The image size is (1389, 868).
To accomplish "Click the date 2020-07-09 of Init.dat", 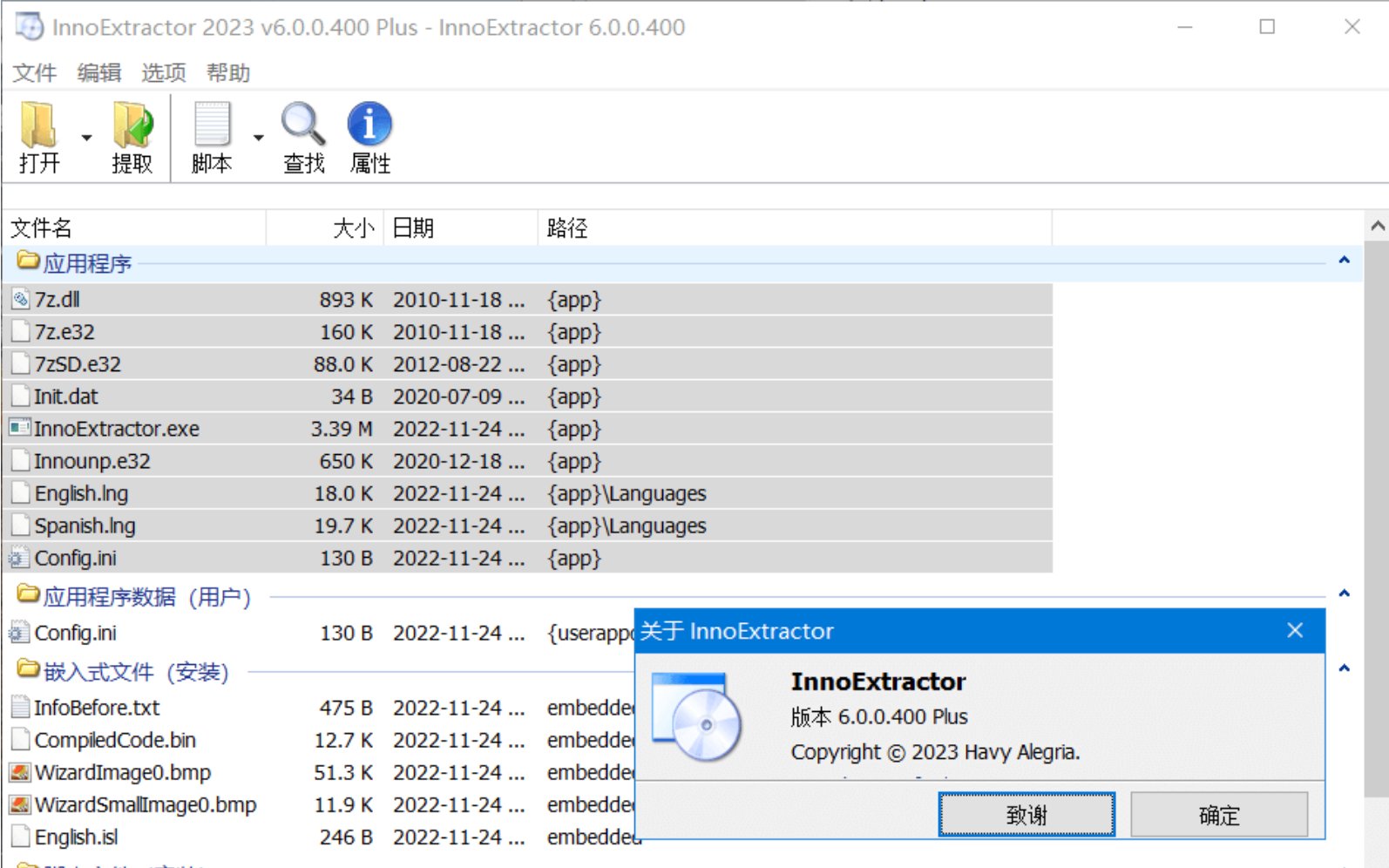I will tap(458, 397).
